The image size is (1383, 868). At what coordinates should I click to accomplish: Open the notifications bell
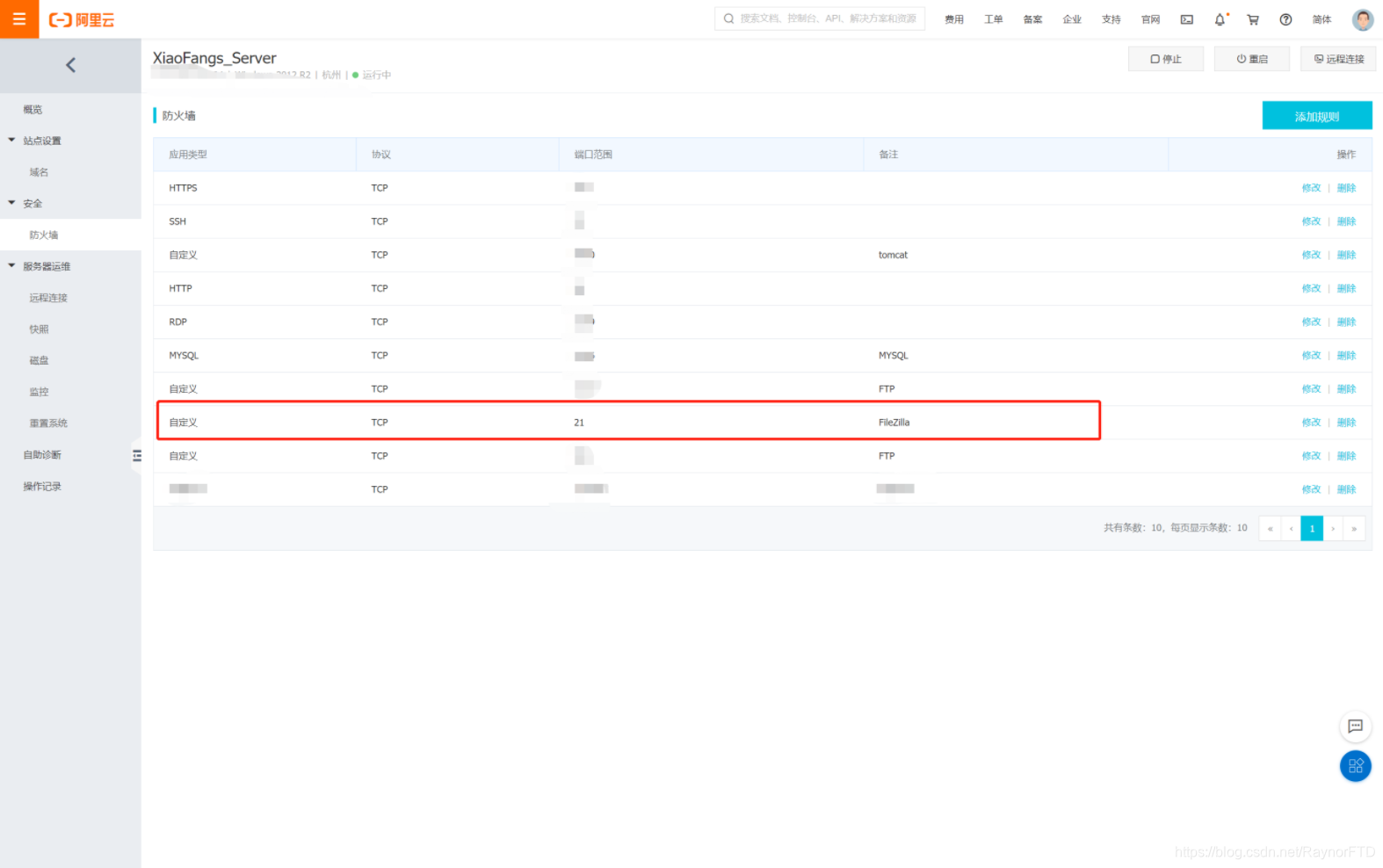tap(1220, 19)
